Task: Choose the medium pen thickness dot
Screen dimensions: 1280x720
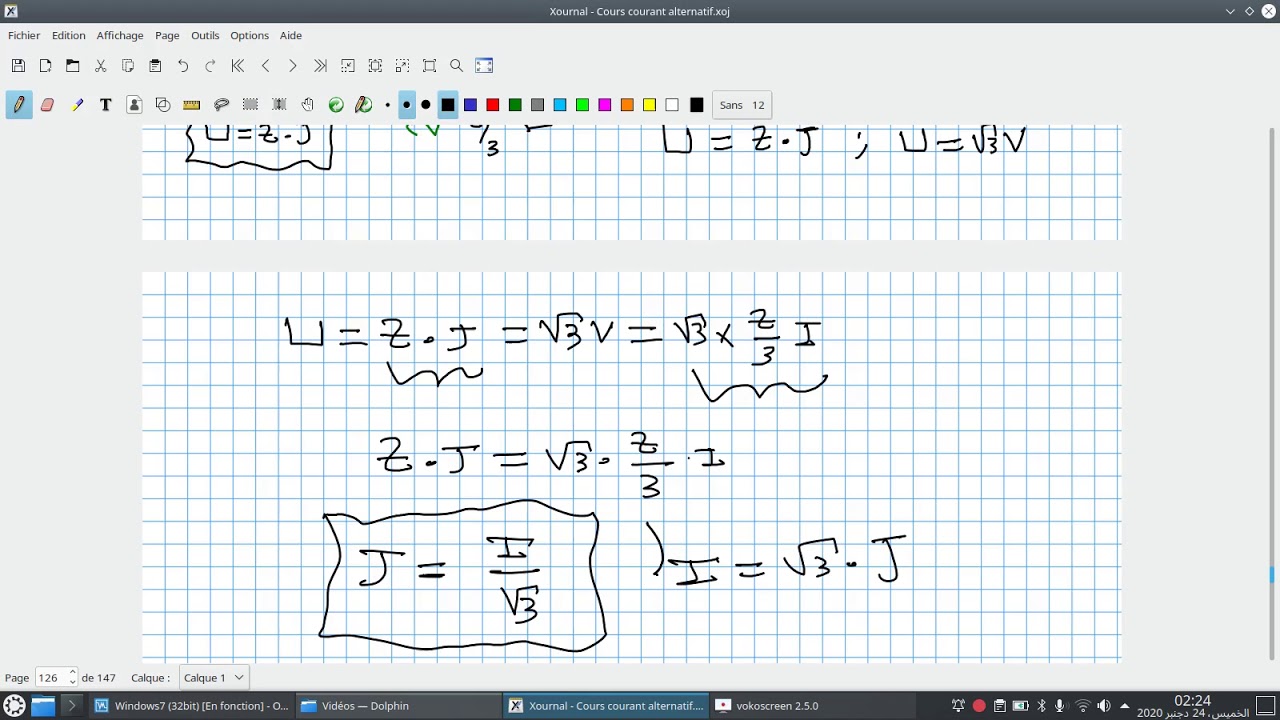Action: pyautogui.click(x=406, y=105)
